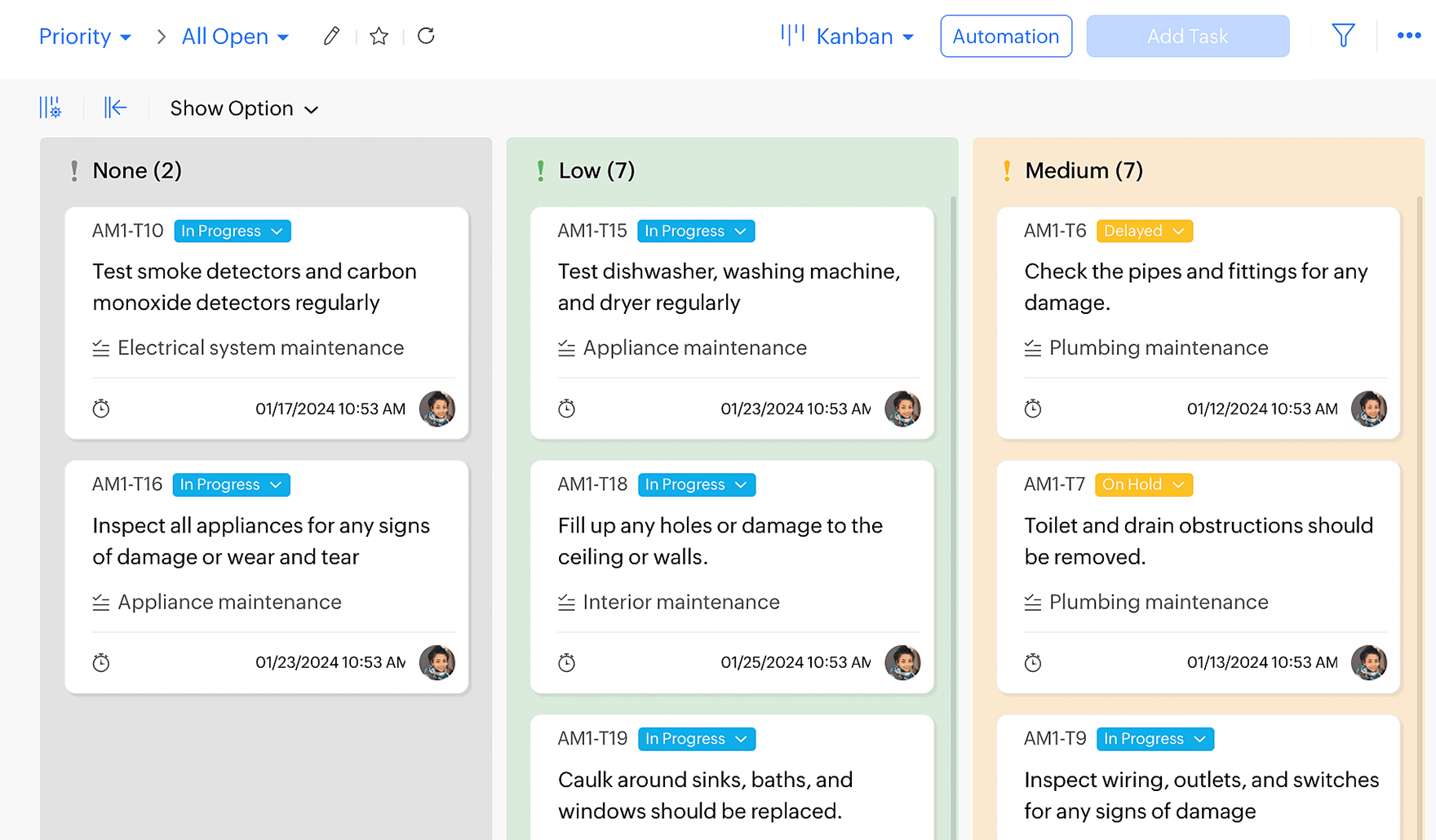
Task: Click the Automation button
Action: tap(1005, 37)
